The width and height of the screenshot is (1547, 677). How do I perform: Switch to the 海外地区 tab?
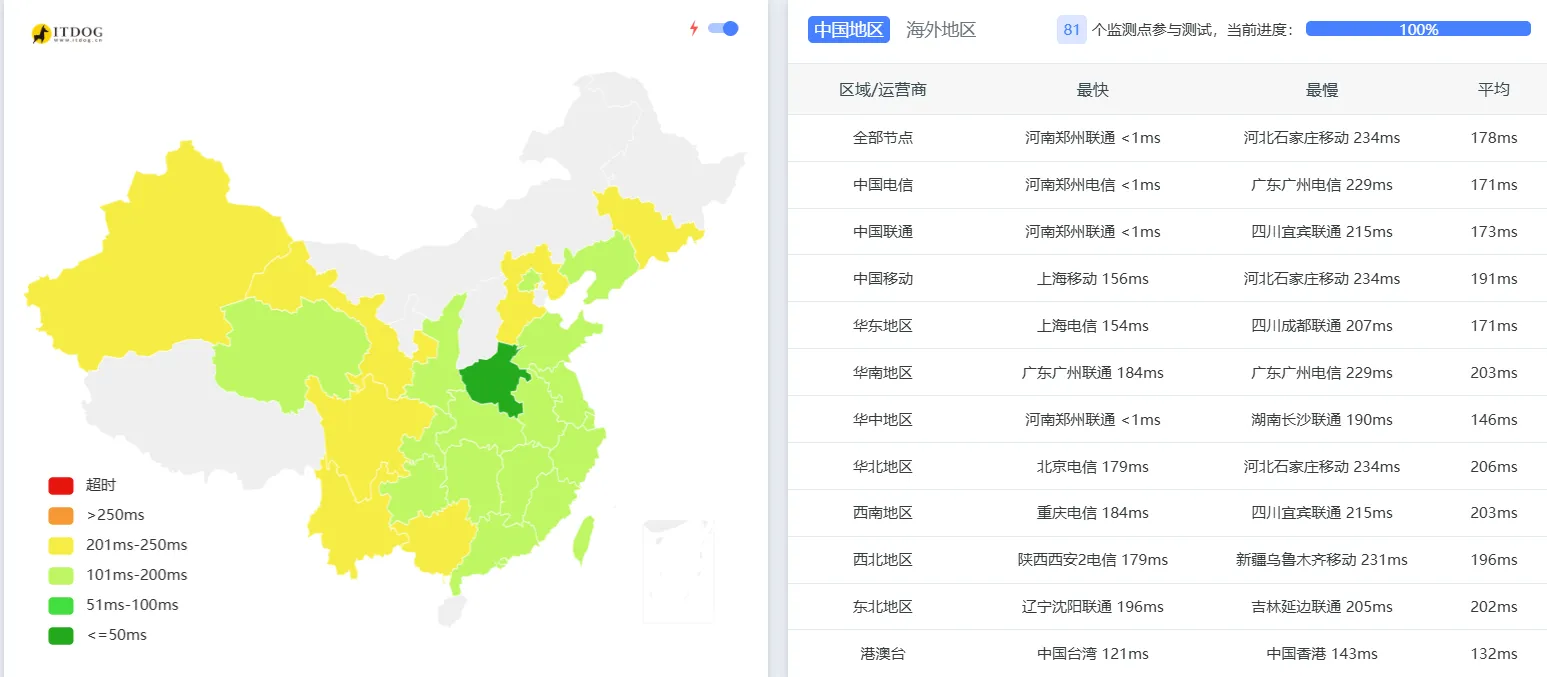pyautogui.click(x=941, y=30)
